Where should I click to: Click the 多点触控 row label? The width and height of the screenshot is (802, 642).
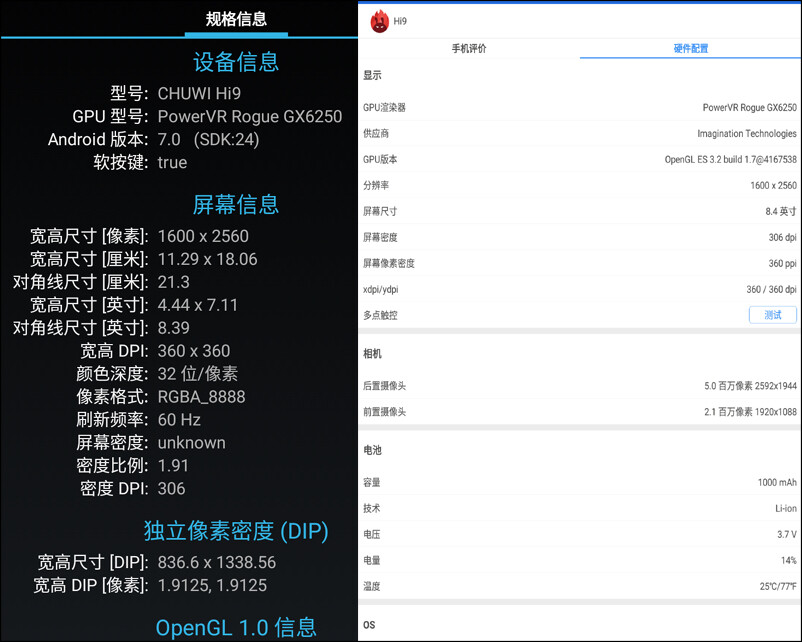(380, 315)
